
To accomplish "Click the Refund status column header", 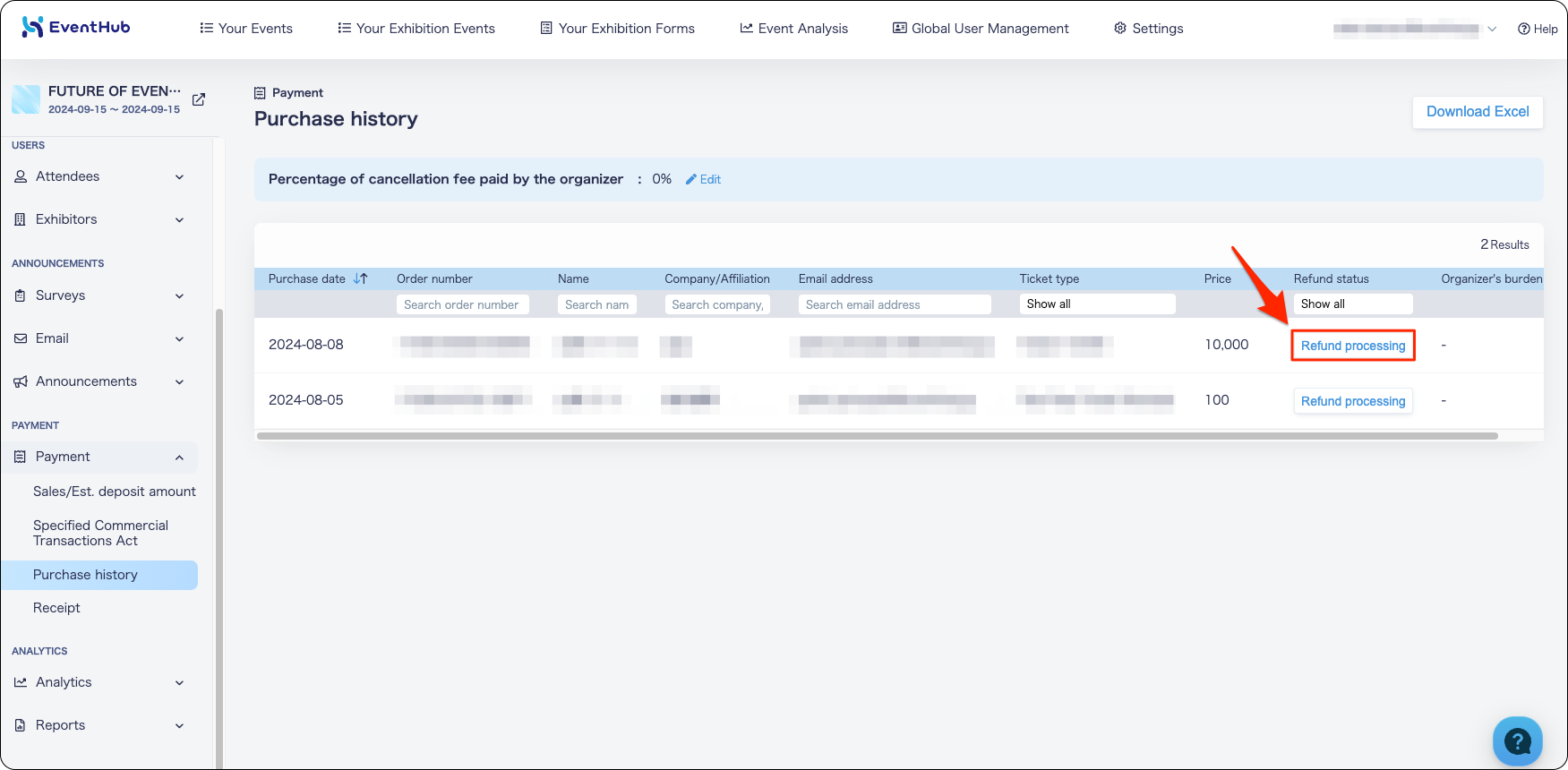I will point(1332,278).
